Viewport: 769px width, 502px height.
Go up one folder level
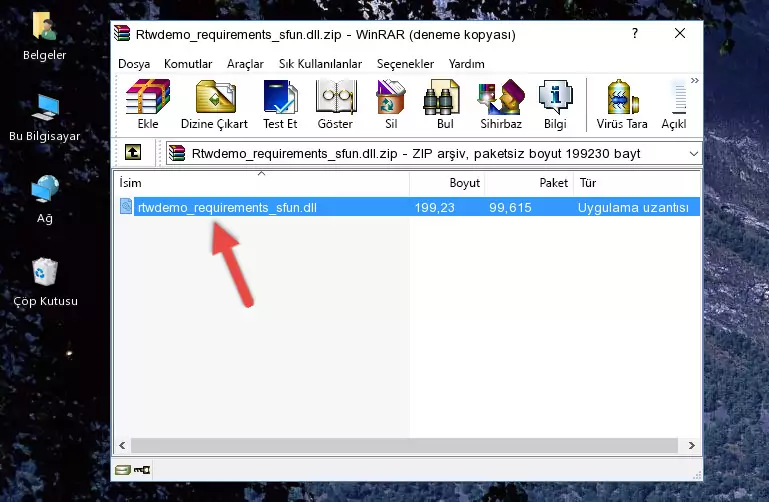(x=133, y=152)
